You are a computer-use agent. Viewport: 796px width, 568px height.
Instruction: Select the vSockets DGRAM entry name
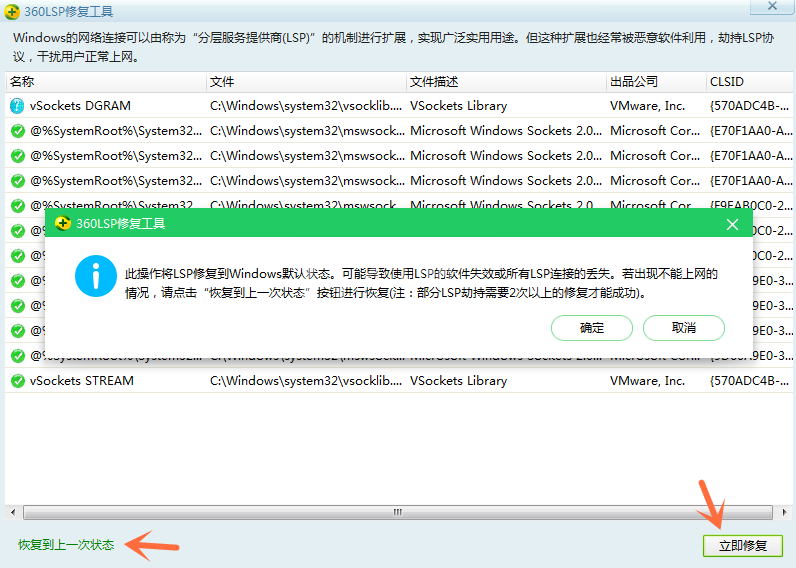[x=80, y=106]
